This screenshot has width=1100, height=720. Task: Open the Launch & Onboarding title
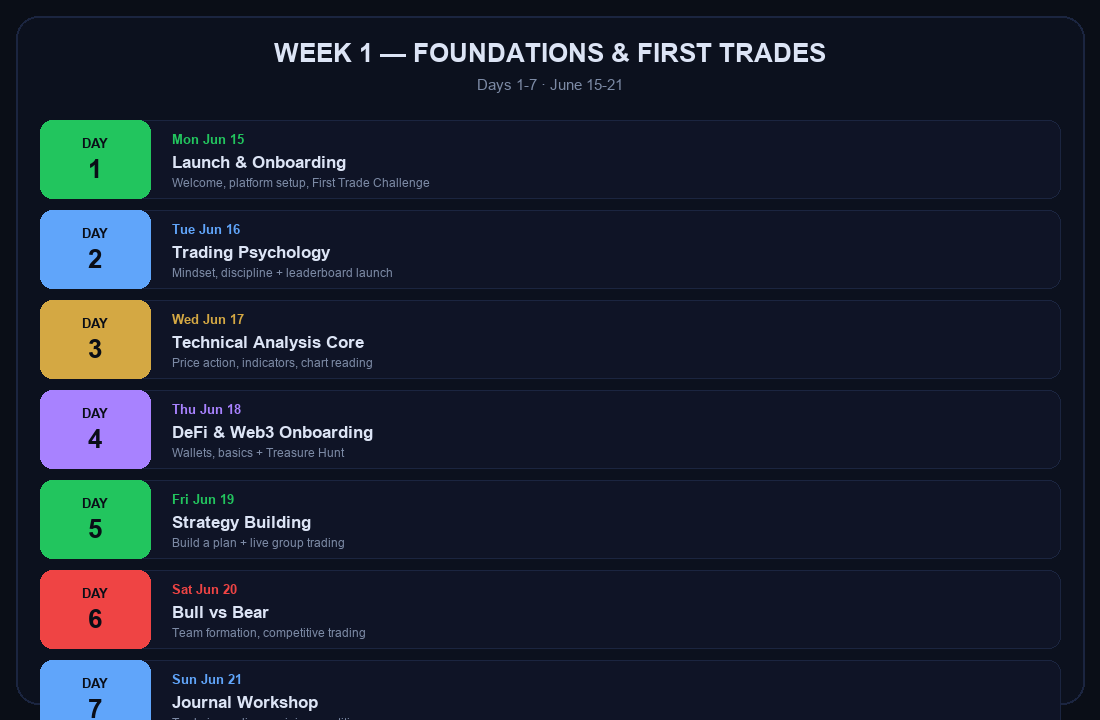click(x=259, y=162)
